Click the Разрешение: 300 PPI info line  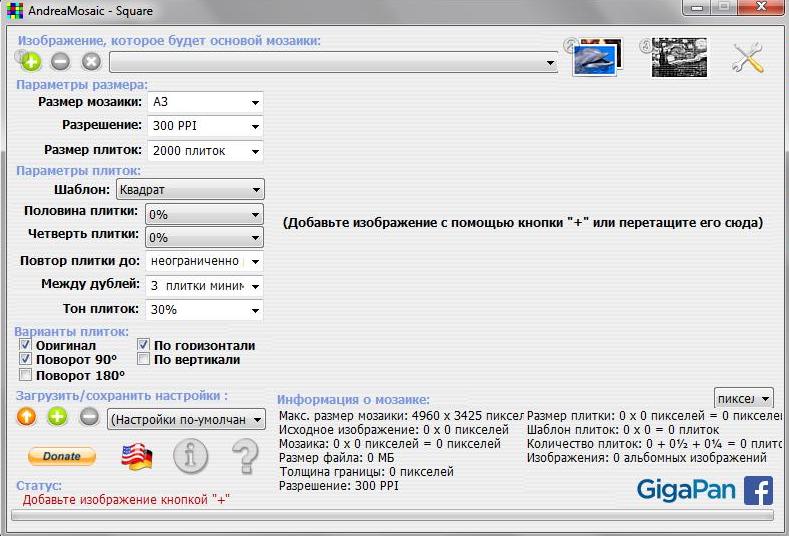coord(339,486)
